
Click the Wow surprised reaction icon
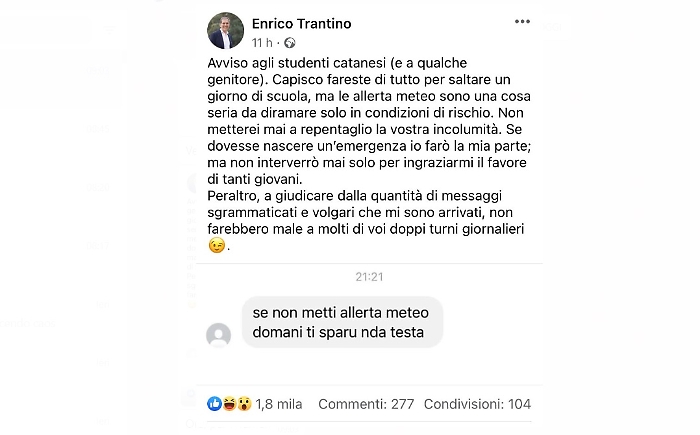click(243, 404)
